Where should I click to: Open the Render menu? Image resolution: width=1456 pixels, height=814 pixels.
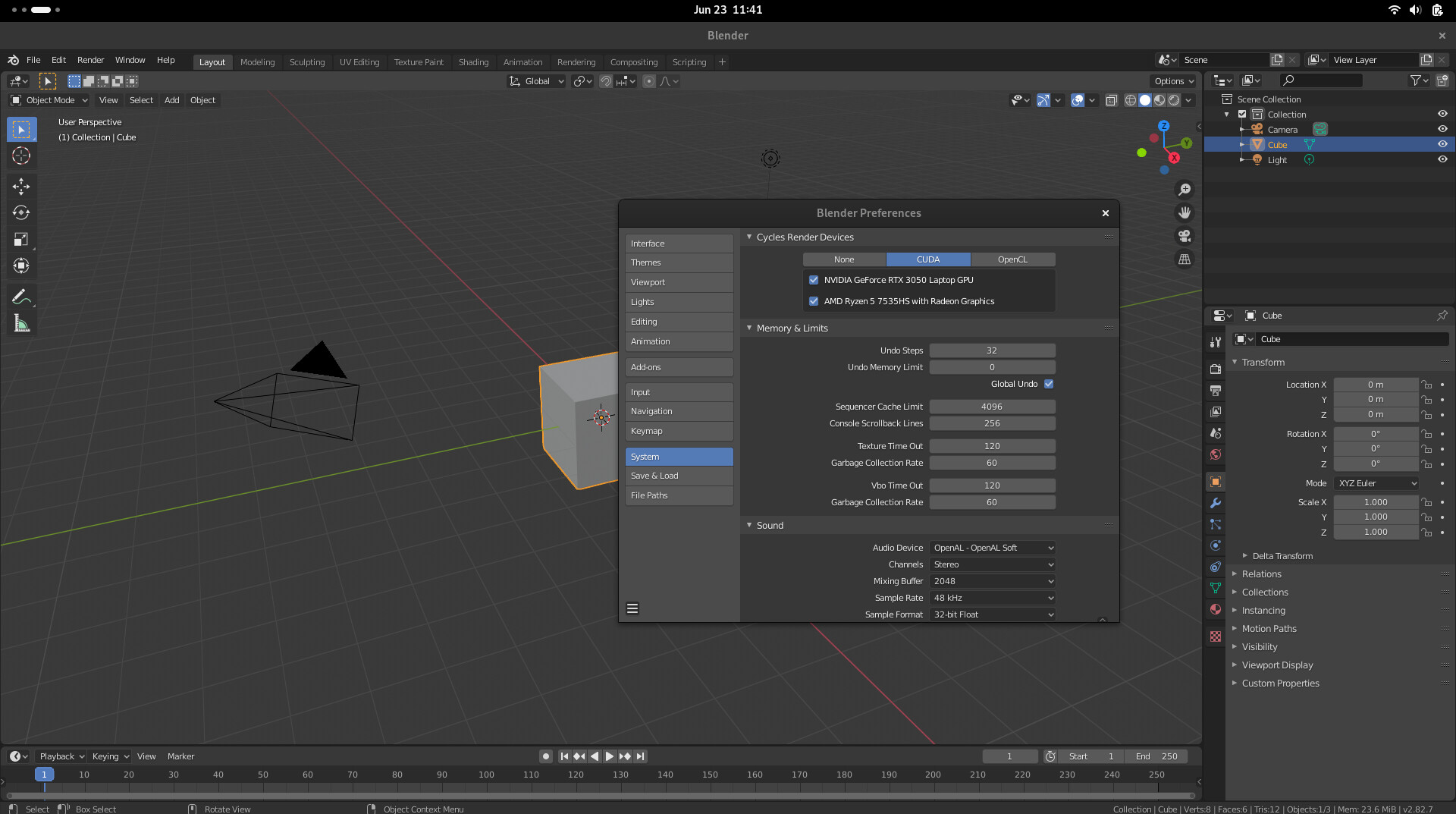click(x=90, y=60)
